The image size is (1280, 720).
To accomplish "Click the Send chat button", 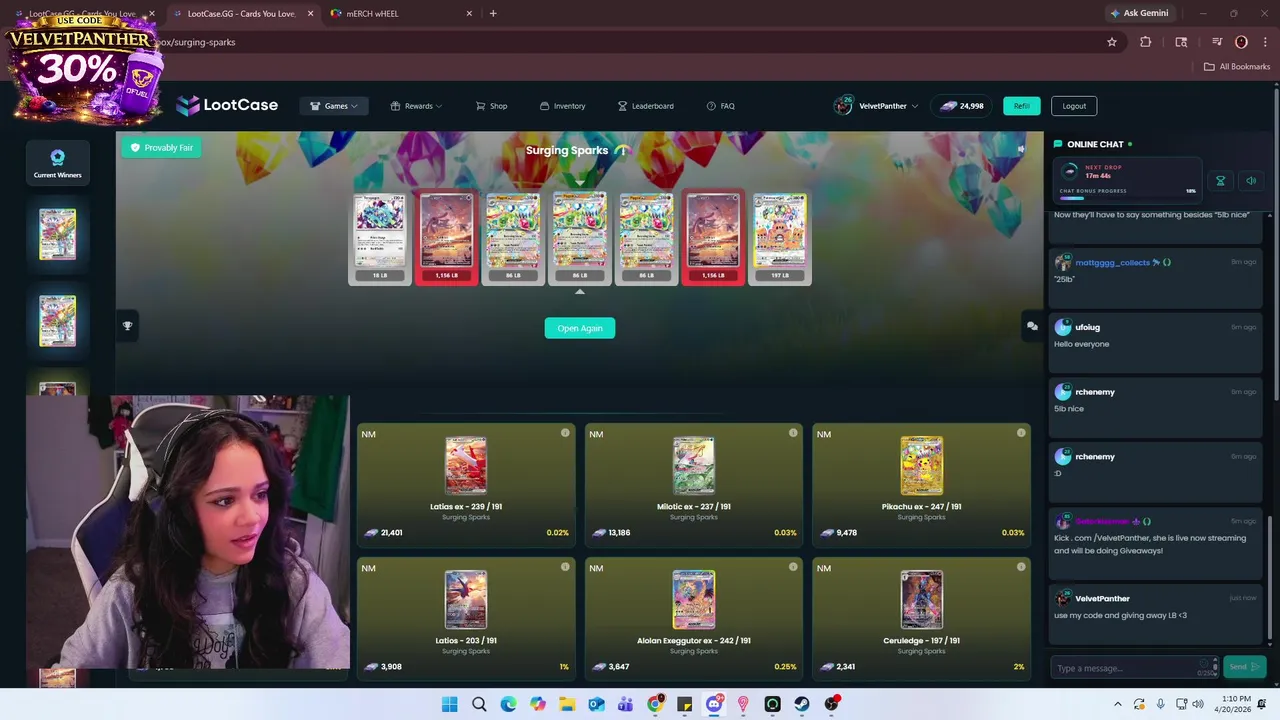I will (1245, 667).
